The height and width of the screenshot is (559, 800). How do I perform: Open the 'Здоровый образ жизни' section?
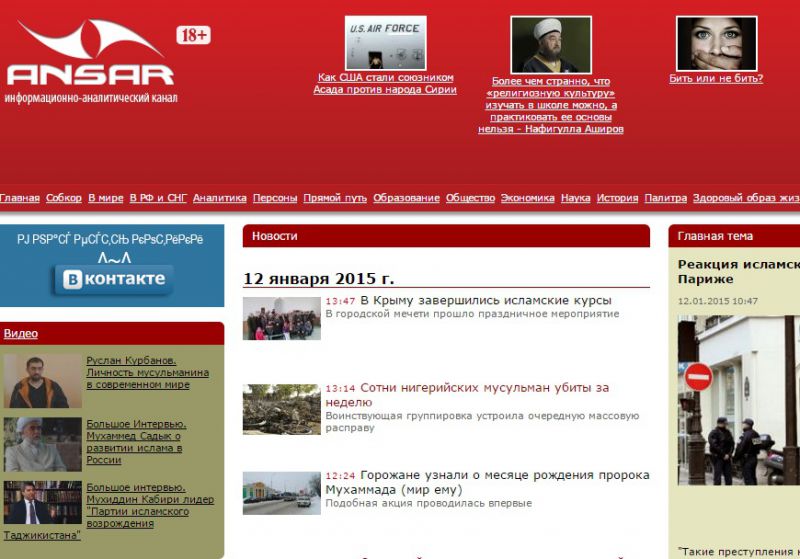point(746,198)
